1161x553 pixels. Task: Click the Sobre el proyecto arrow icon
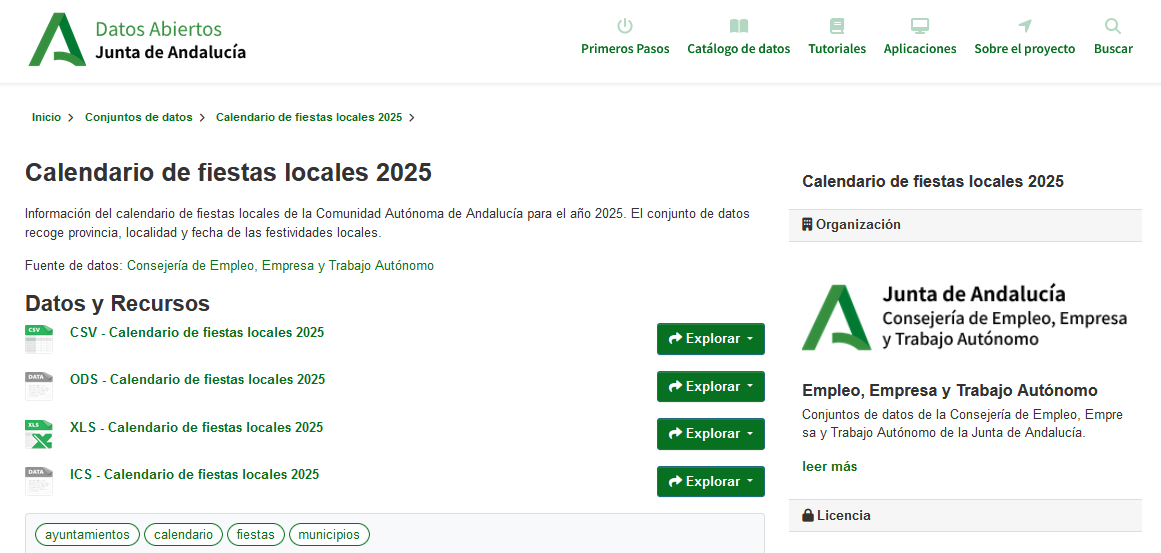coord(1025,27)
